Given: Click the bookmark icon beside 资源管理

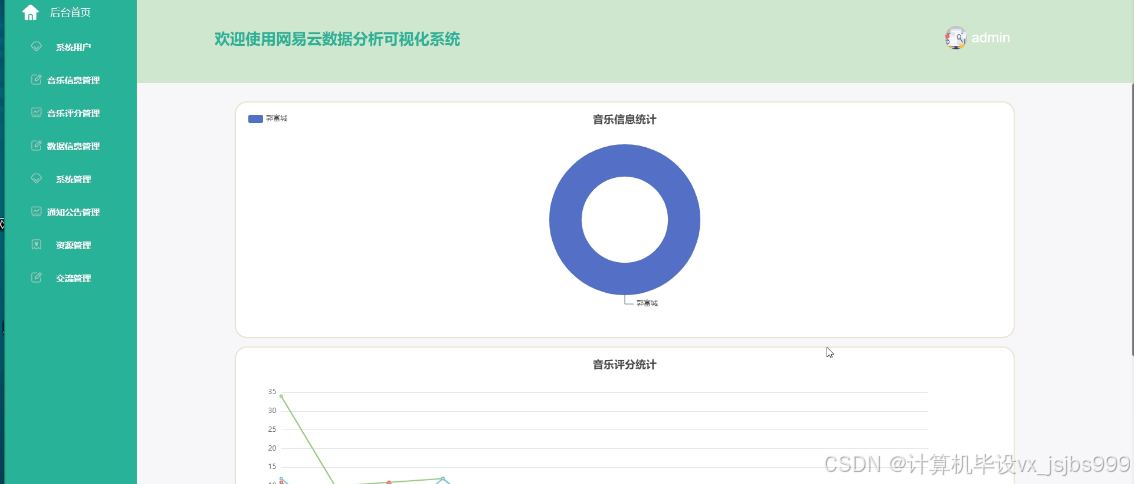Looking at the screenshot, I should [36, 245].
